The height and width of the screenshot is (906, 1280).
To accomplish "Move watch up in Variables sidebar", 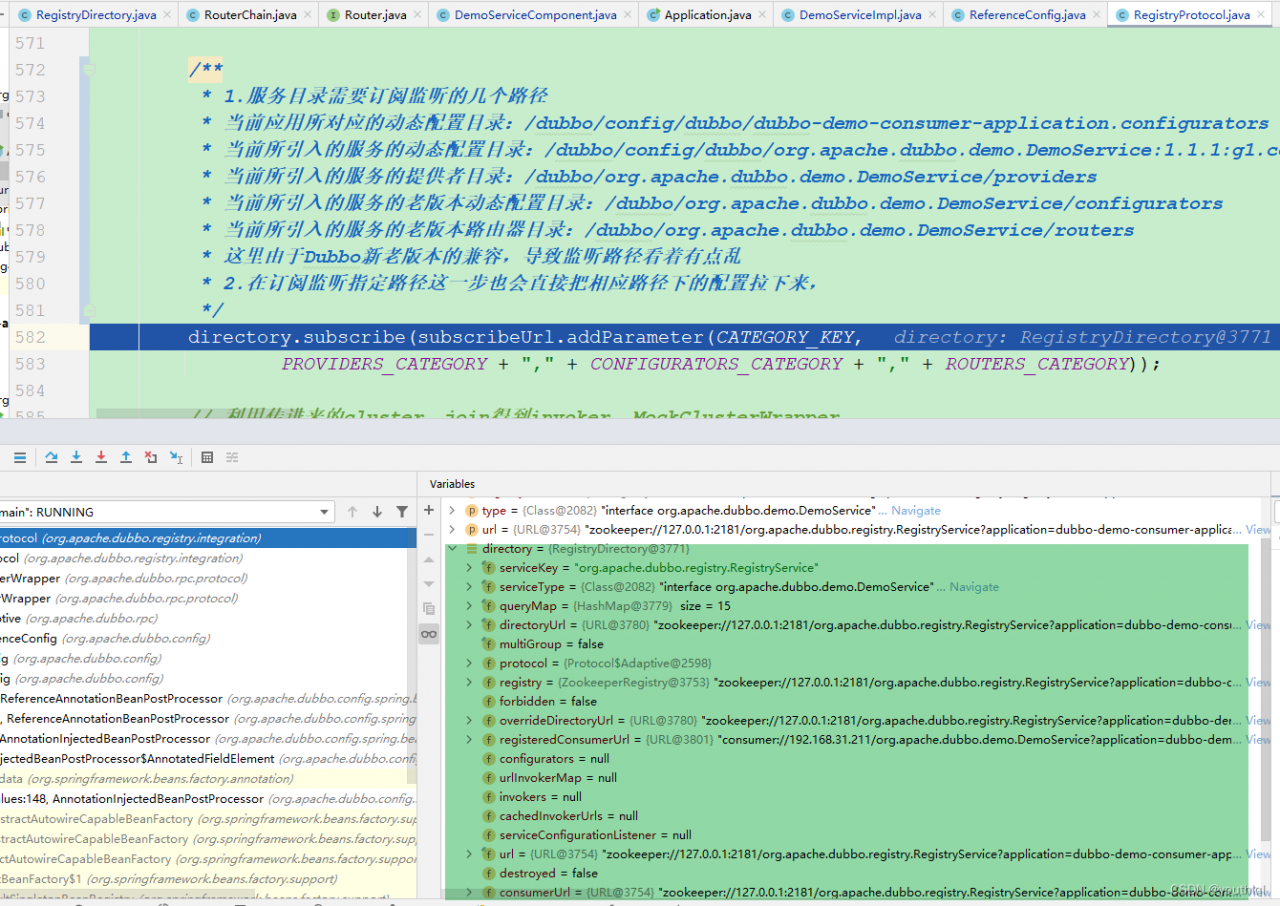I will click(429, 560).
